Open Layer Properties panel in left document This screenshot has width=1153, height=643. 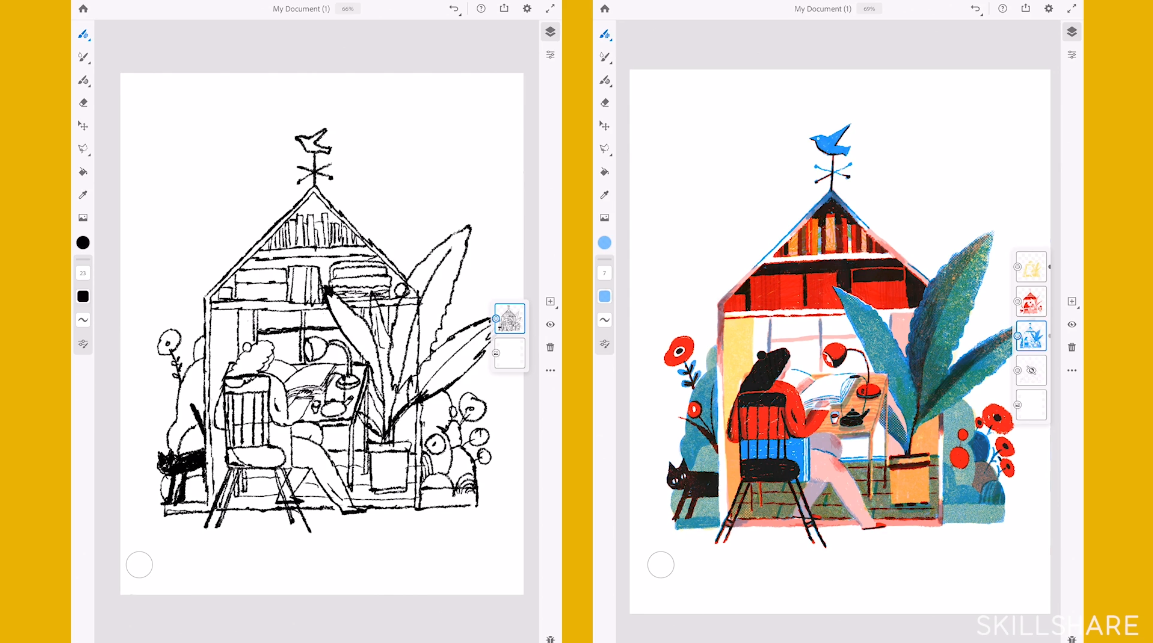point(550,55)
